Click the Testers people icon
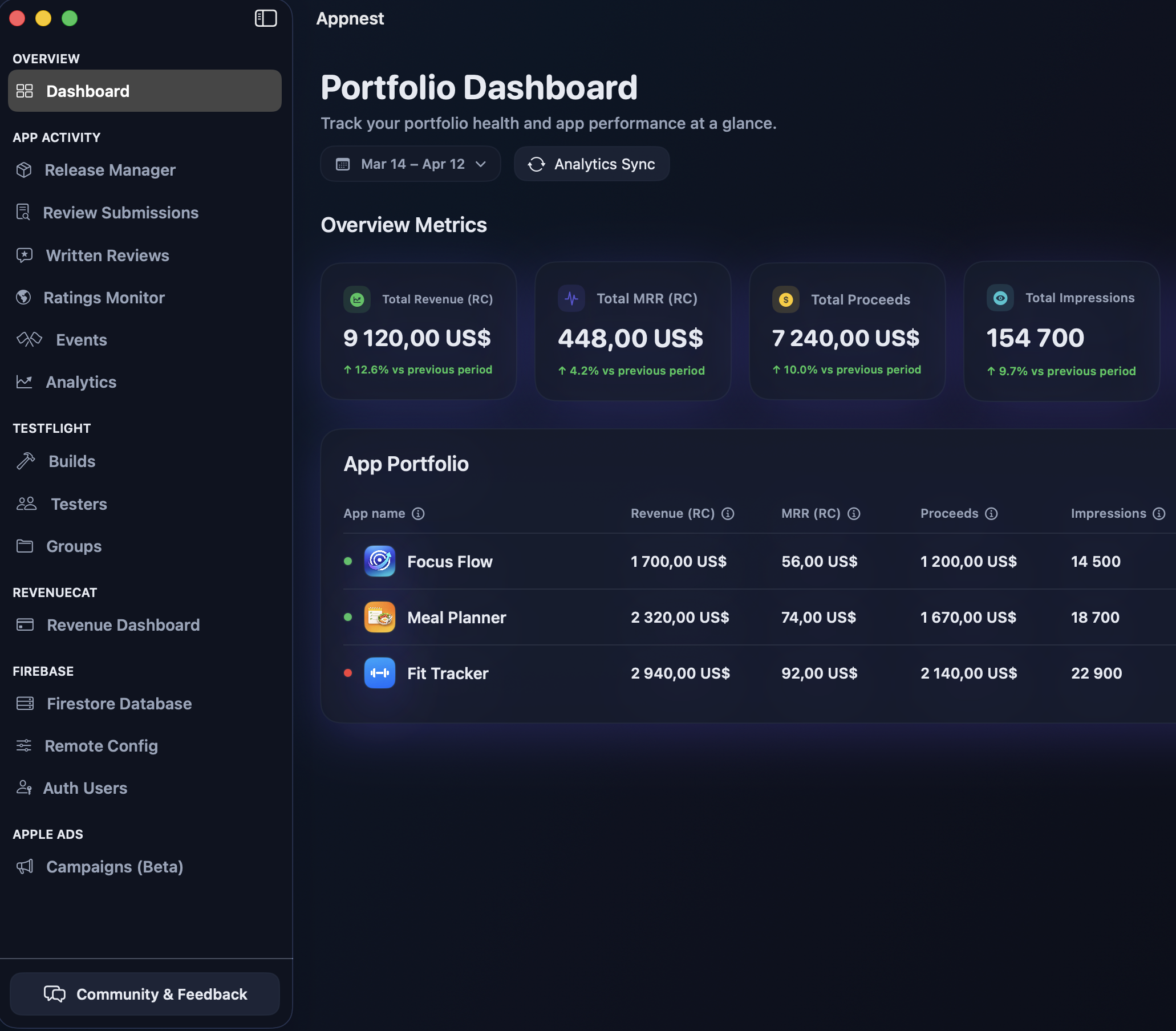This screenshot has height=1031, width=1176. point(26,504)
